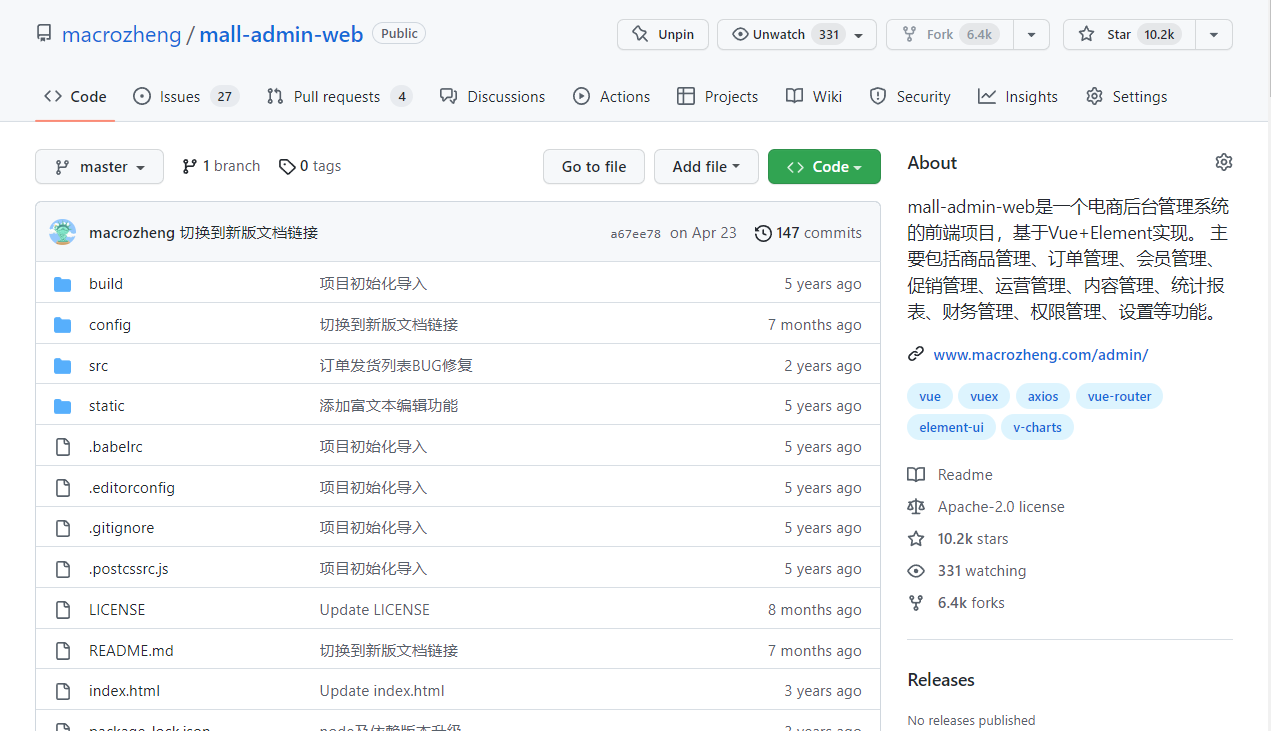
Task: Click the Go to file button
Action: (594, 167)
